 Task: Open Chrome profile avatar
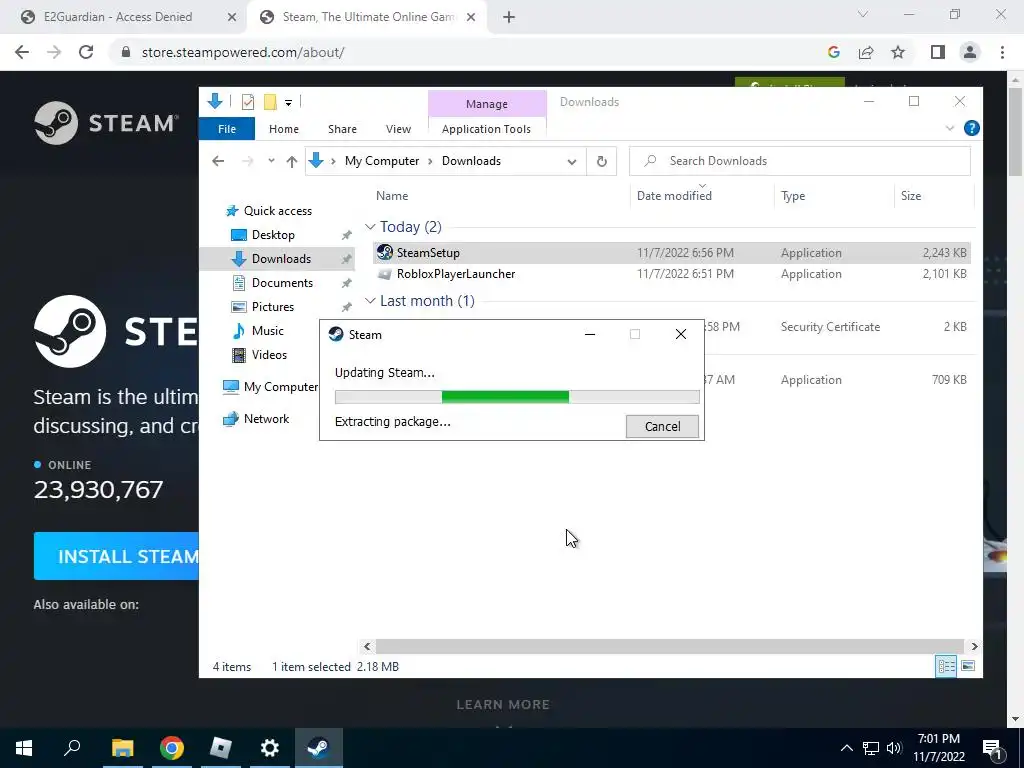pyautogui.click(x=970, y=52)
